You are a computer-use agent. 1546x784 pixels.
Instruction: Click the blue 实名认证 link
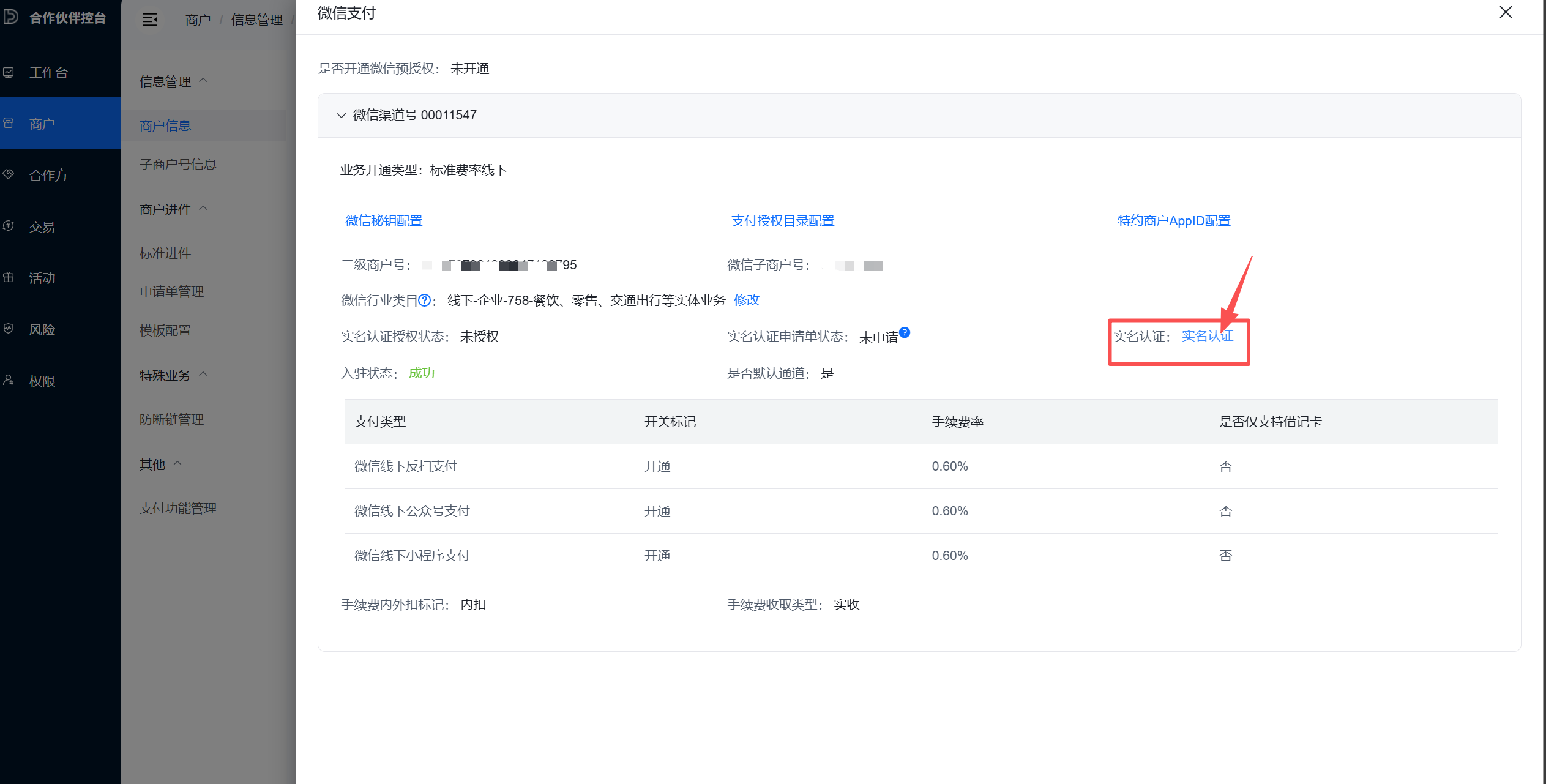[x=1208, y=336]
